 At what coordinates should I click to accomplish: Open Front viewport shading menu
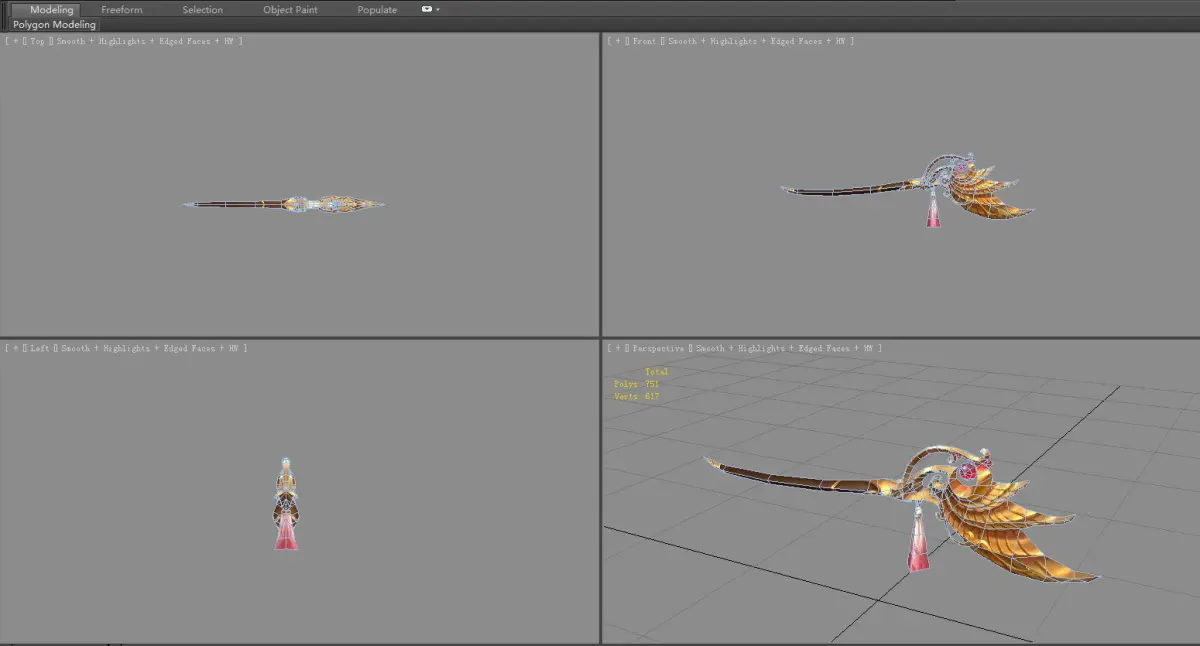[x=755, y=41]
